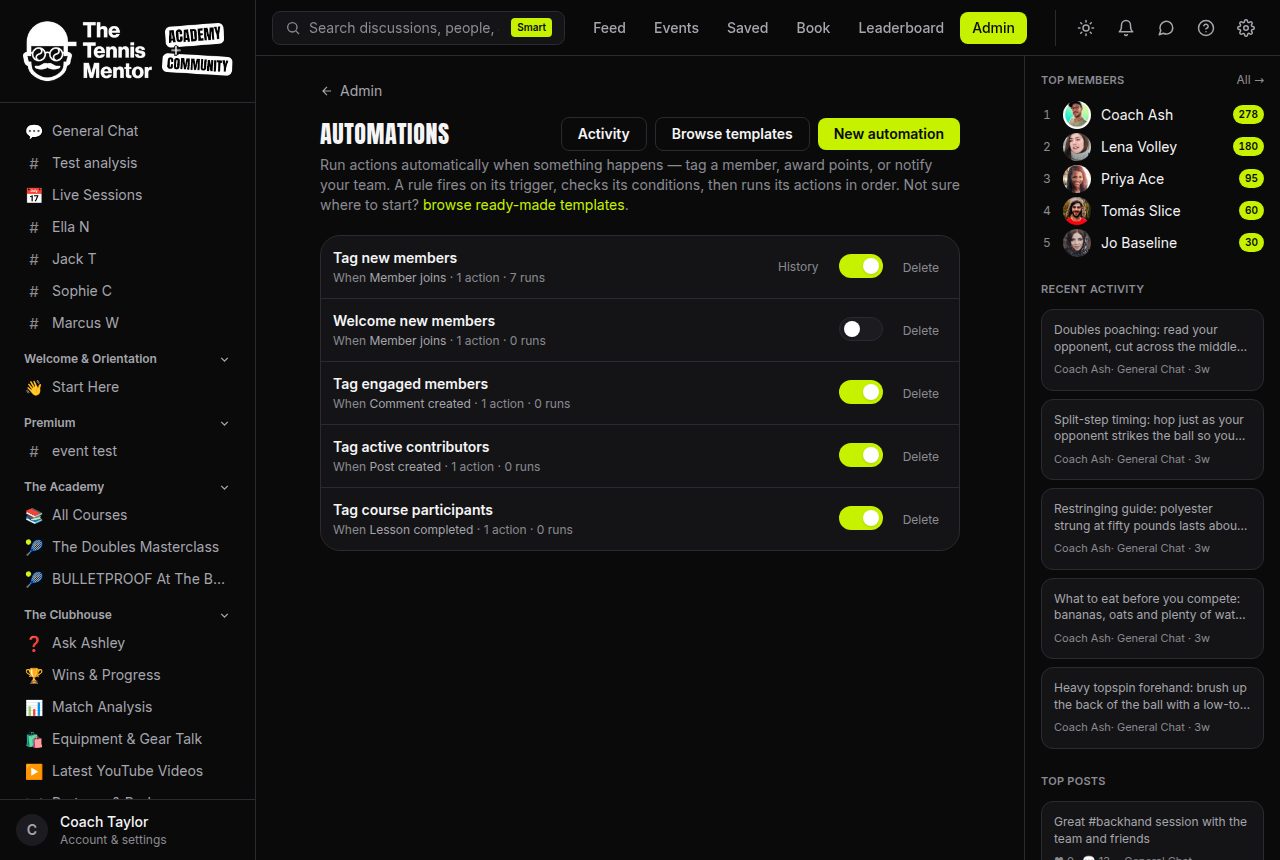Viewport: 1280px width, 860px height.
Task: Go back to Admin
Action: tap(351, 91)
